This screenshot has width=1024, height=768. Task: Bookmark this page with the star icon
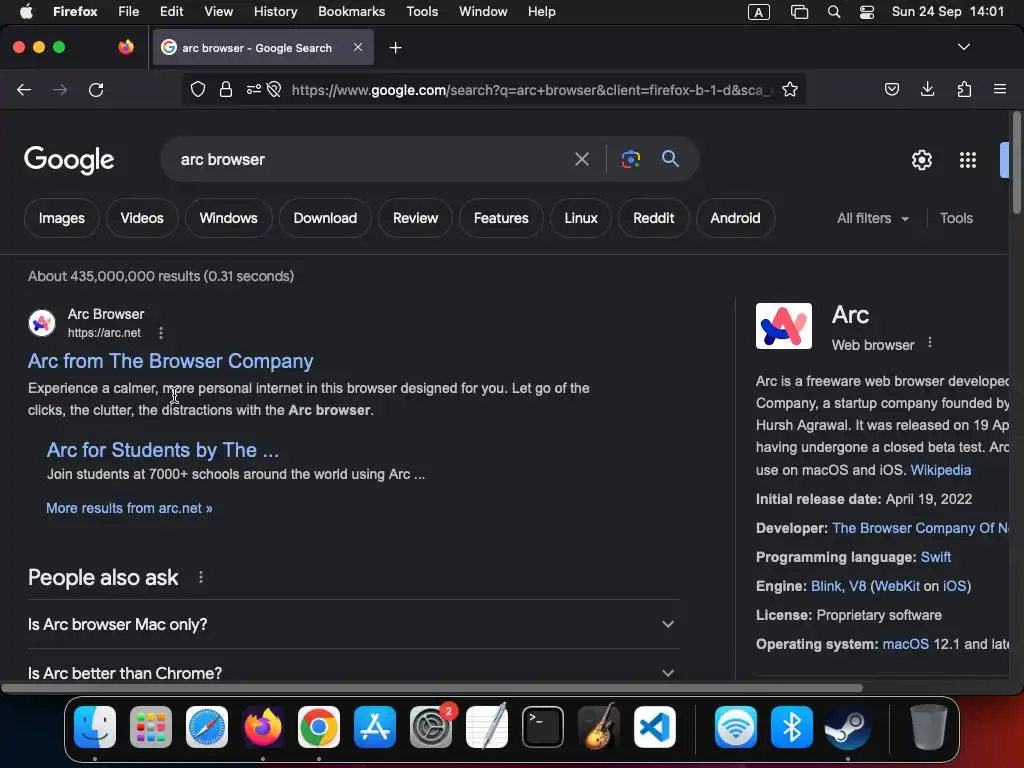790,89
